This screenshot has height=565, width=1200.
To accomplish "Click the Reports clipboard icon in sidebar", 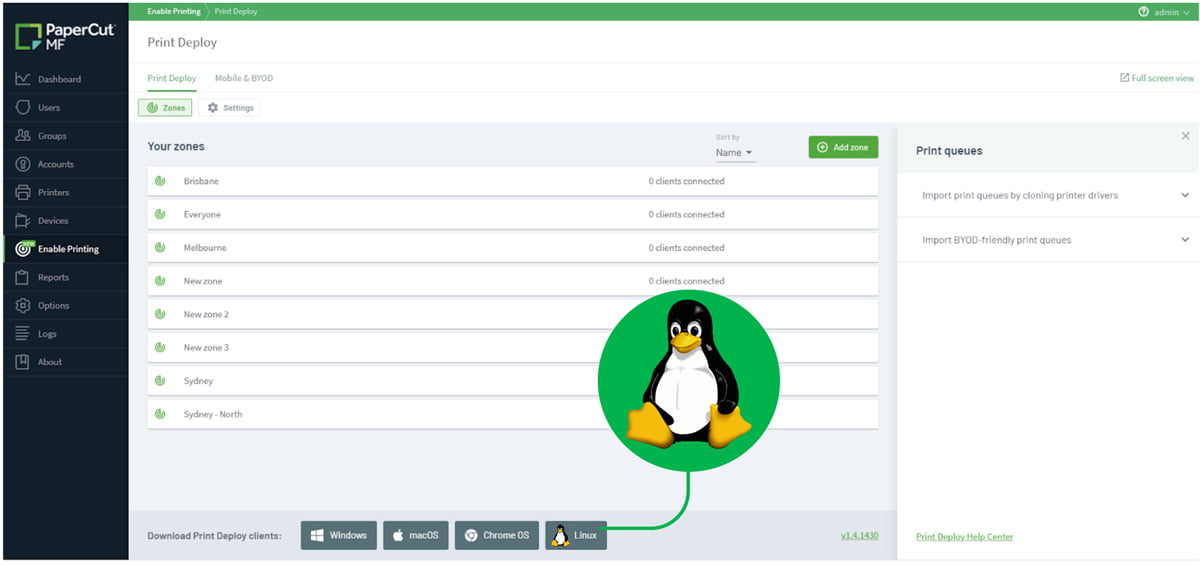I will 23,277.
